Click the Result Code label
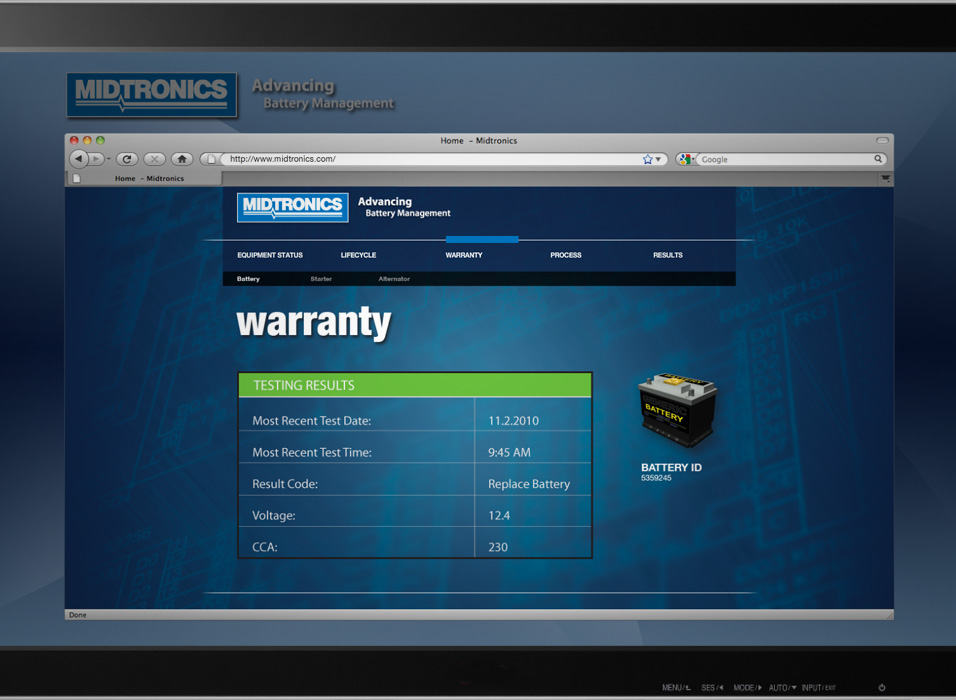This screenshot has height=700, width=956. (x=285, y=484)
